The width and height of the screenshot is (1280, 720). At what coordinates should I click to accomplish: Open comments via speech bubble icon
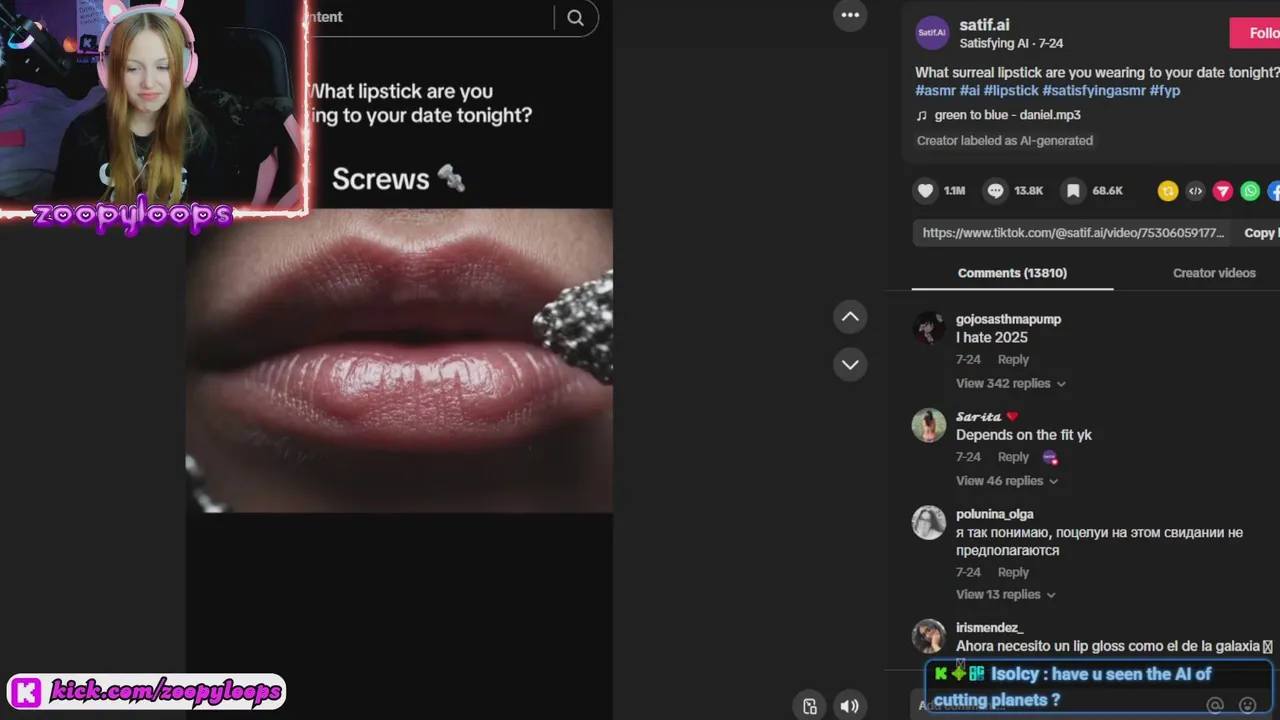(x=995, y=190)
